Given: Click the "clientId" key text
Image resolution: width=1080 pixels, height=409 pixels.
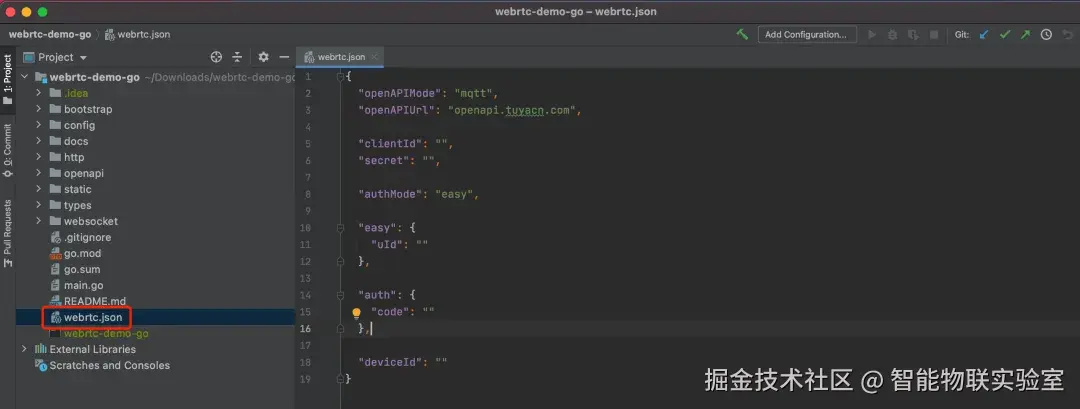Looking at the screenshot, I should tap(390, 143).
